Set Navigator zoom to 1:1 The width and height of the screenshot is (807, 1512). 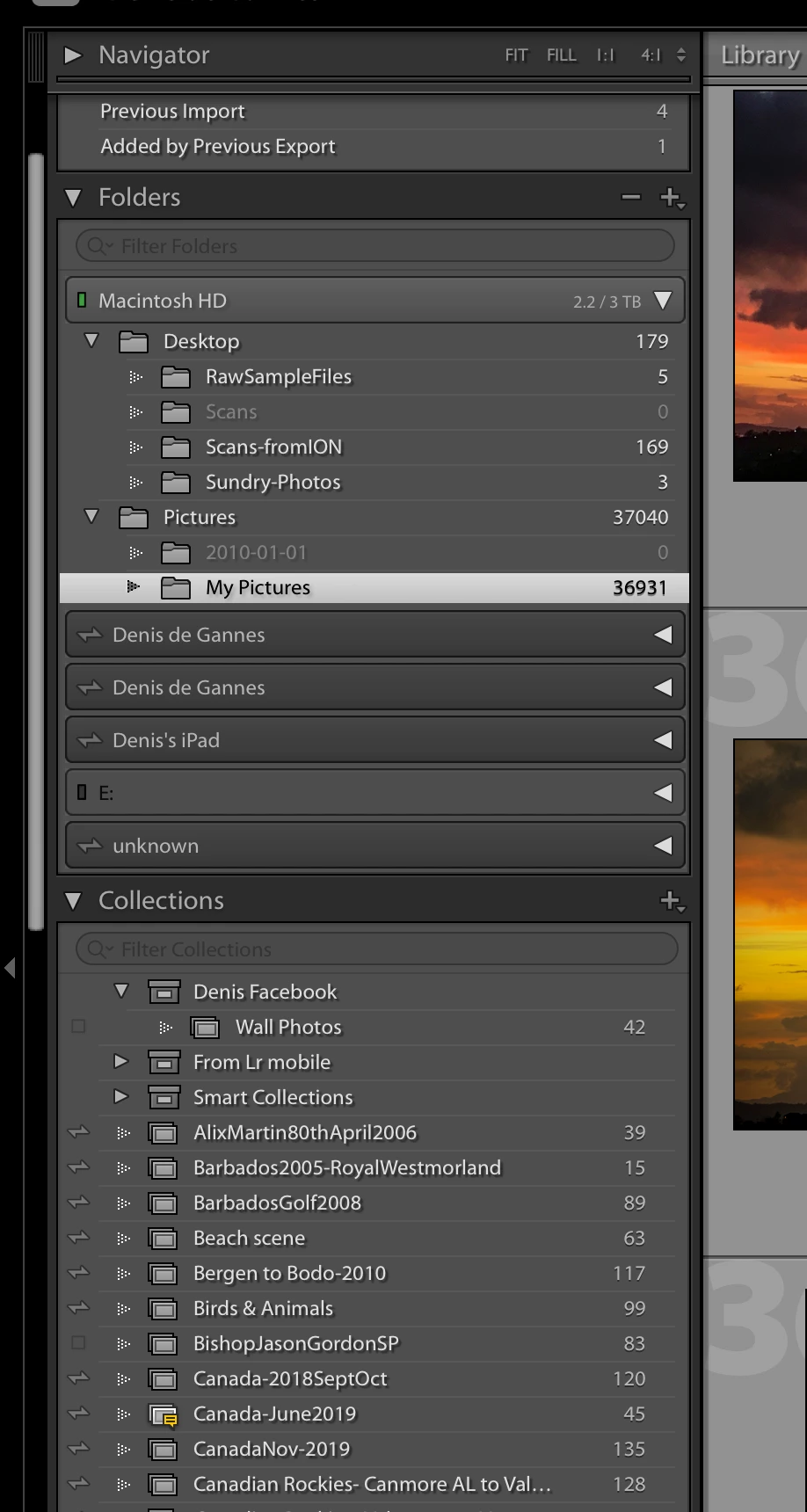coord(606,55)
